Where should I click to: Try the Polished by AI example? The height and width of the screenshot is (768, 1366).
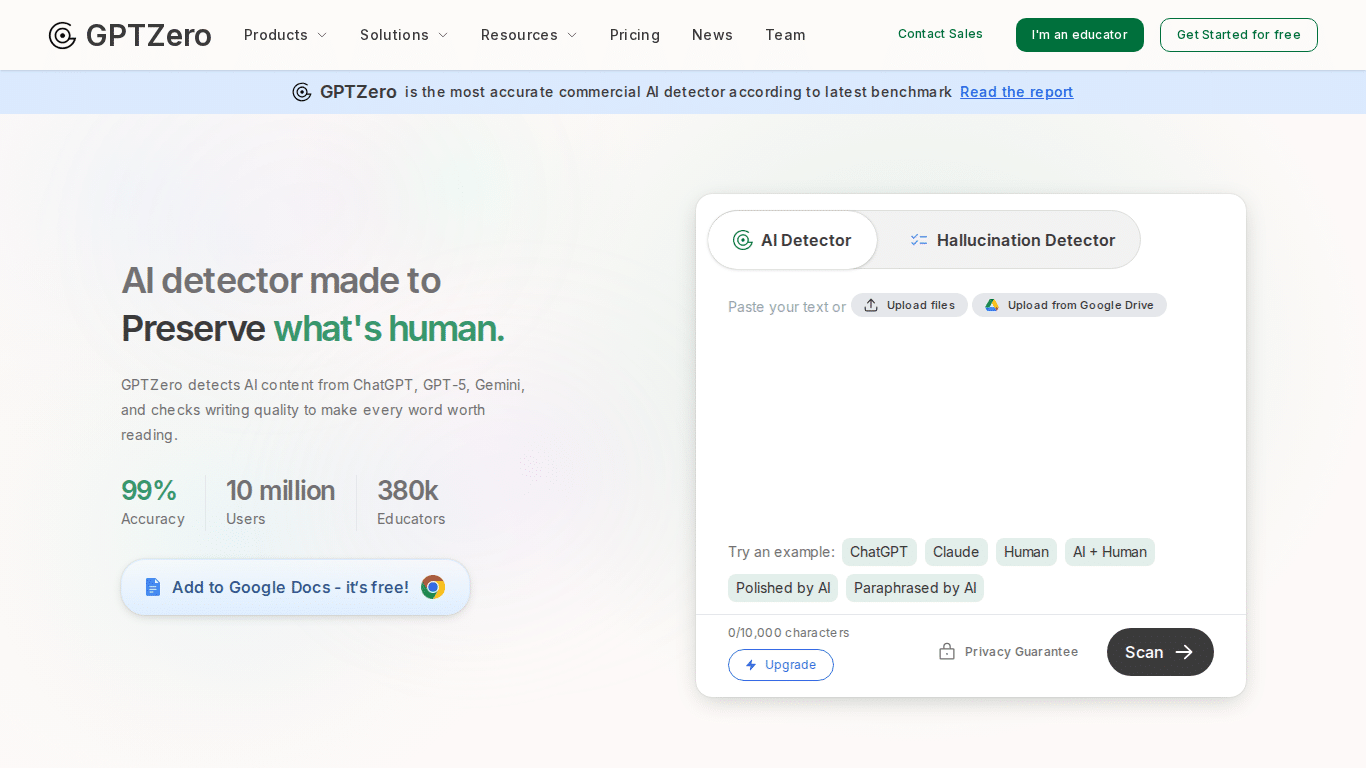783,588
